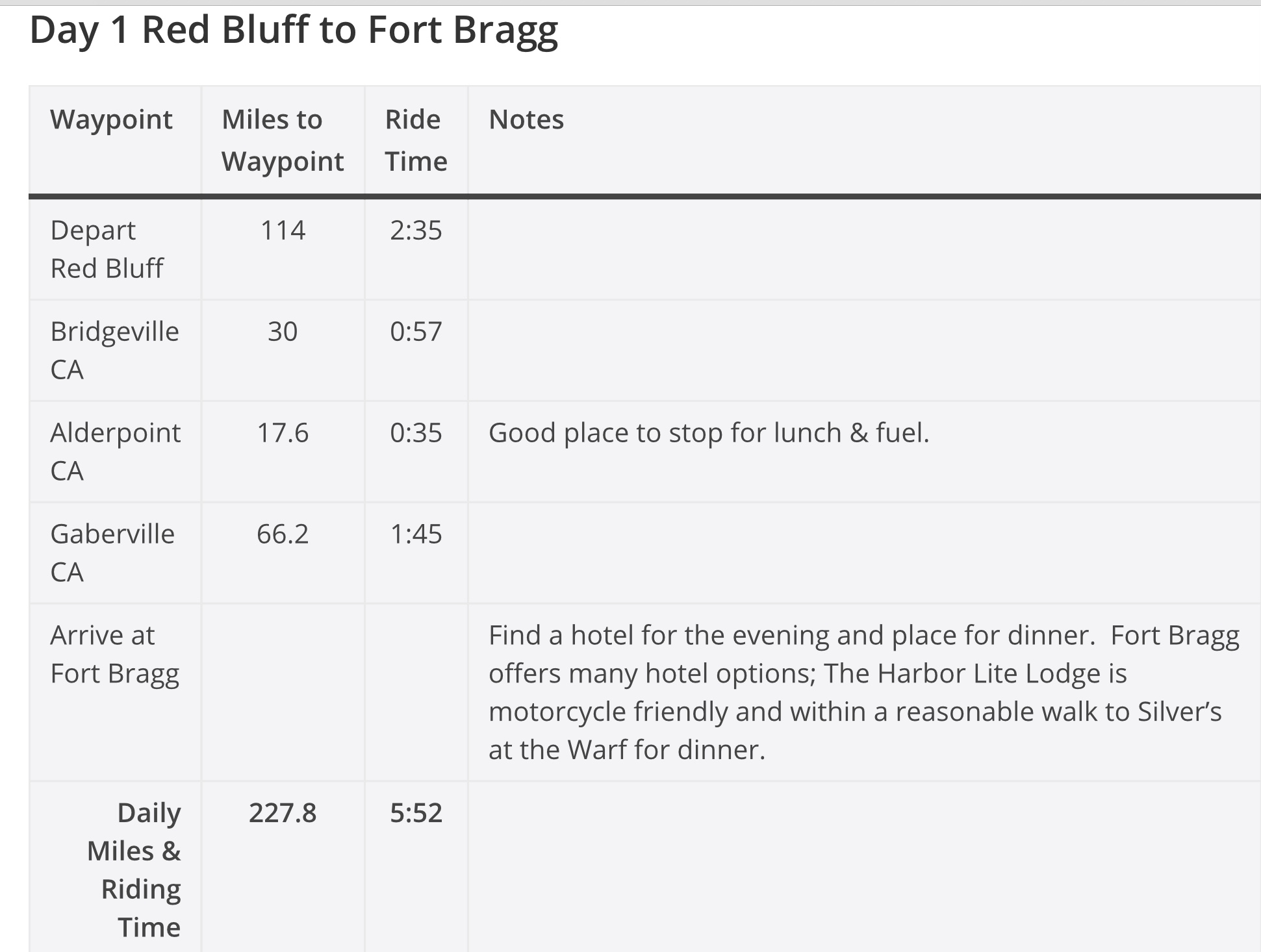Select the Ride Time column header

click(x=416, y=140)
